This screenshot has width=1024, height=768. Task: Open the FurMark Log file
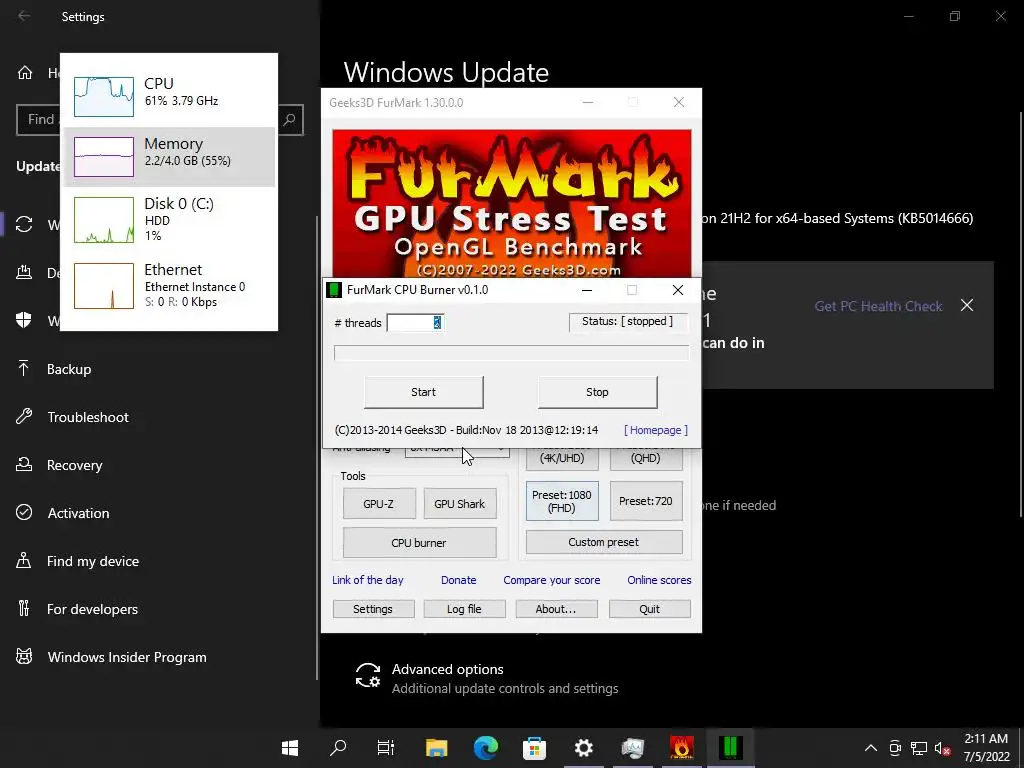coord(464,609)
